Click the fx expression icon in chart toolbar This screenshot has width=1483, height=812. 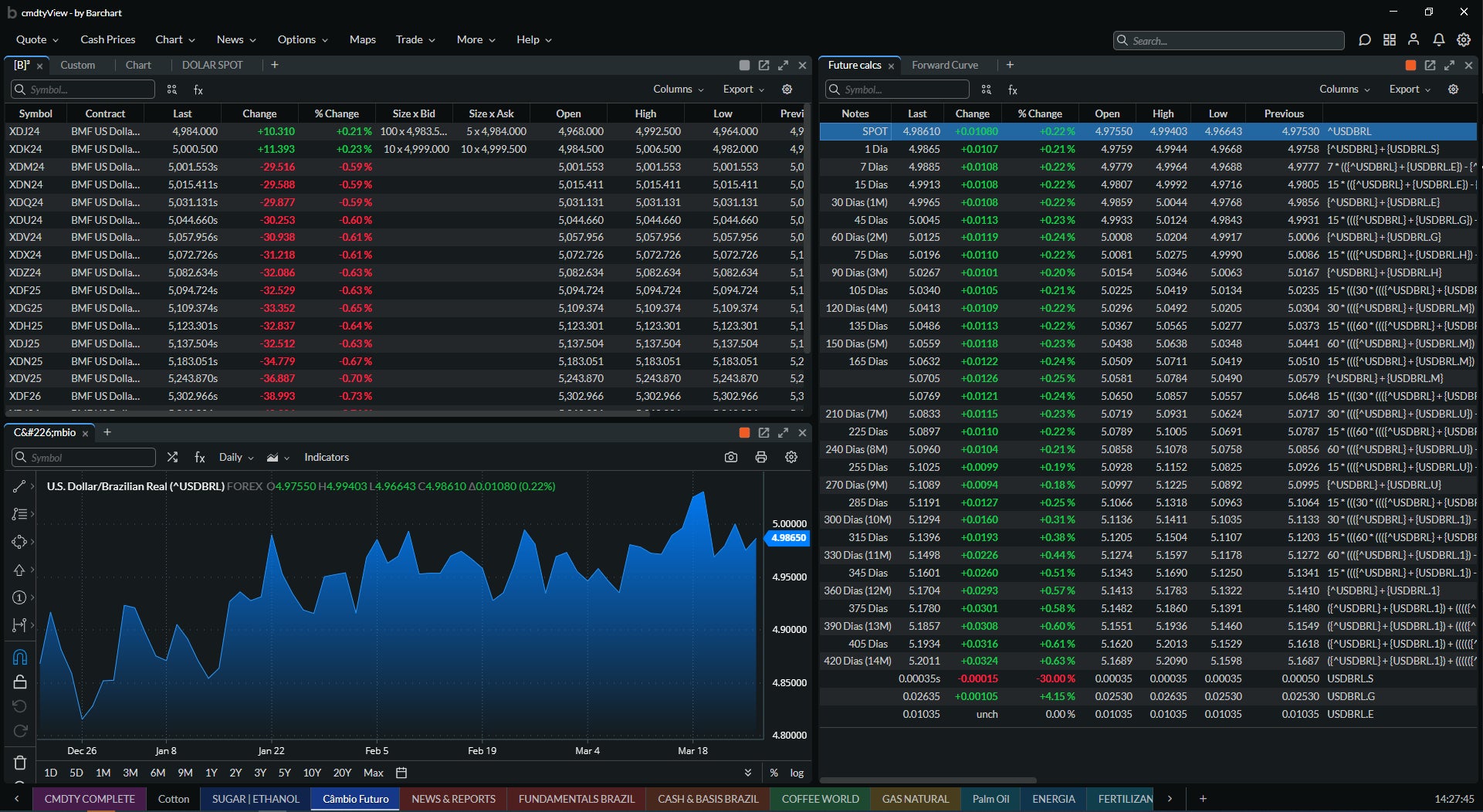pyautogui.click(x=199, y=457)
